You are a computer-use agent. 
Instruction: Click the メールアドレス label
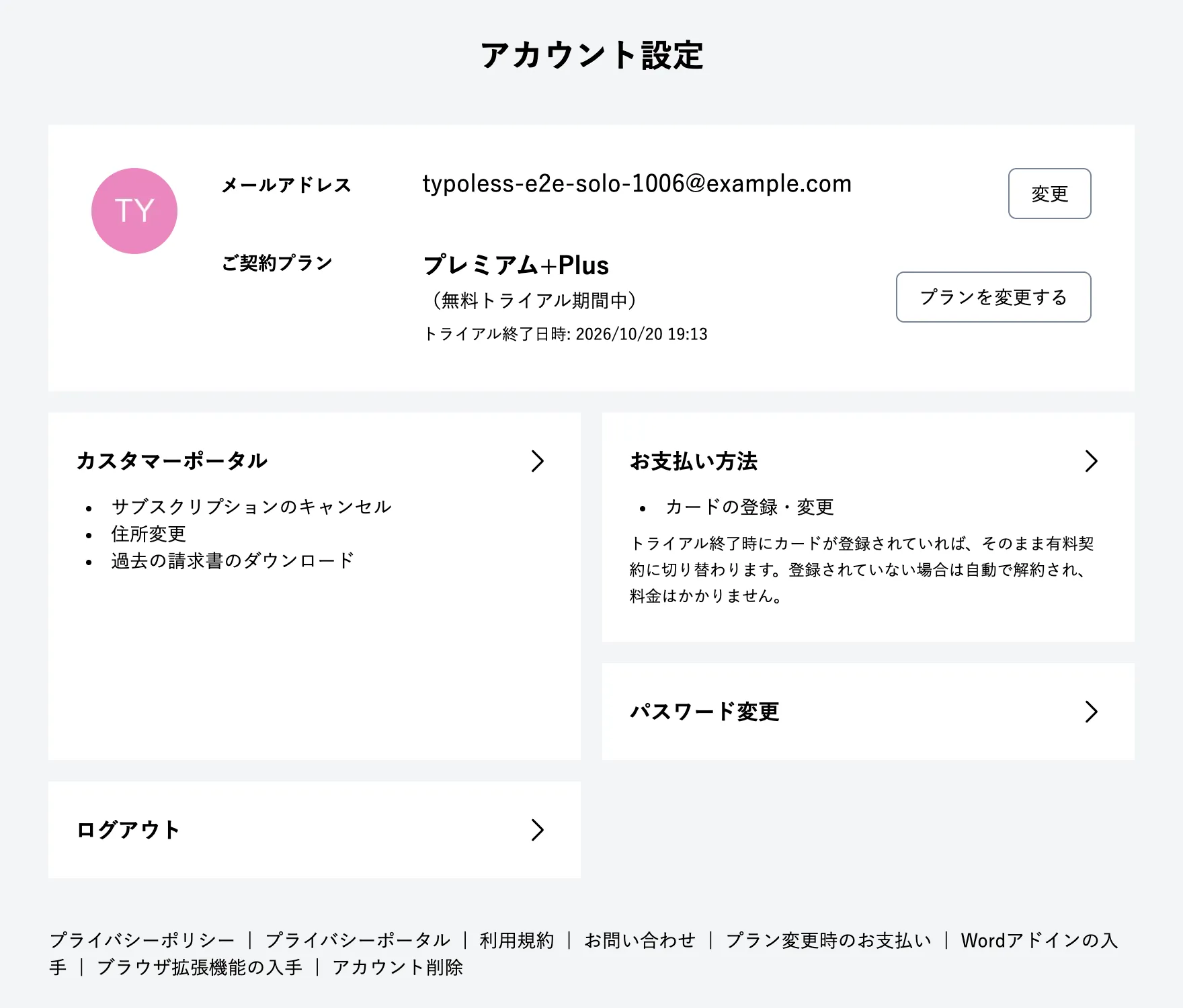[x=286, y=185]
